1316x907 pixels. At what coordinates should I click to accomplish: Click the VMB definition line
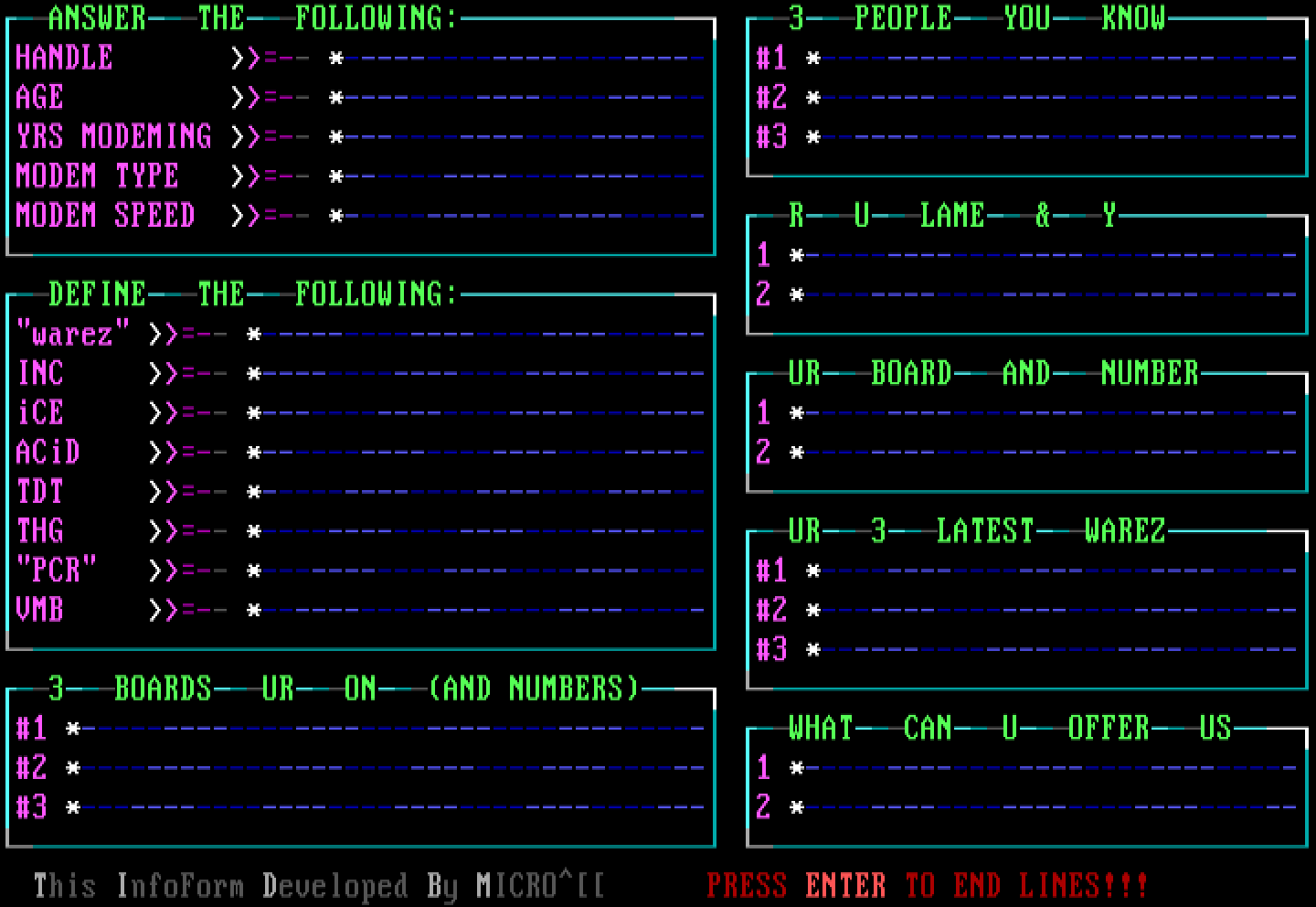[x=484, y=610]
